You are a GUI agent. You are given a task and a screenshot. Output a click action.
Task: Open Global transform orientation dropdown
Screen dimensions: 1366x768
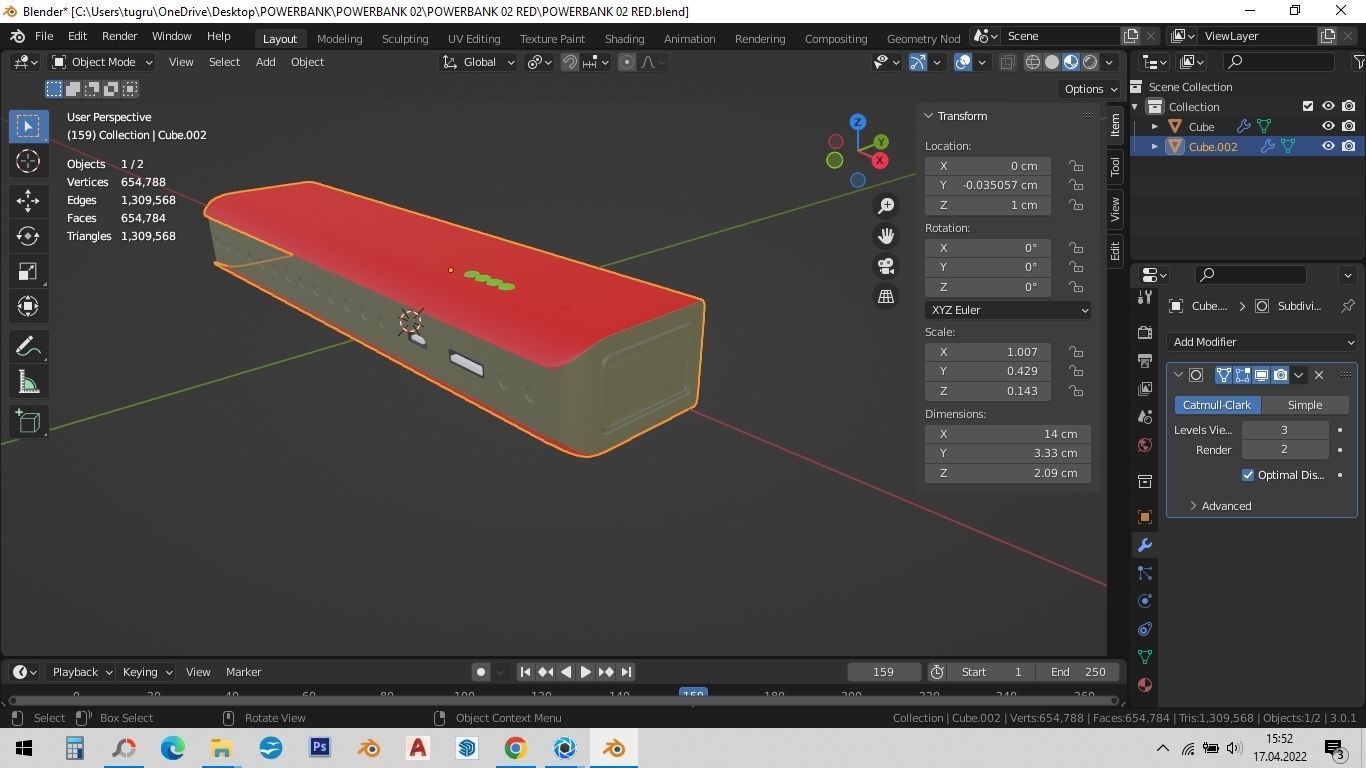point(479,62)
